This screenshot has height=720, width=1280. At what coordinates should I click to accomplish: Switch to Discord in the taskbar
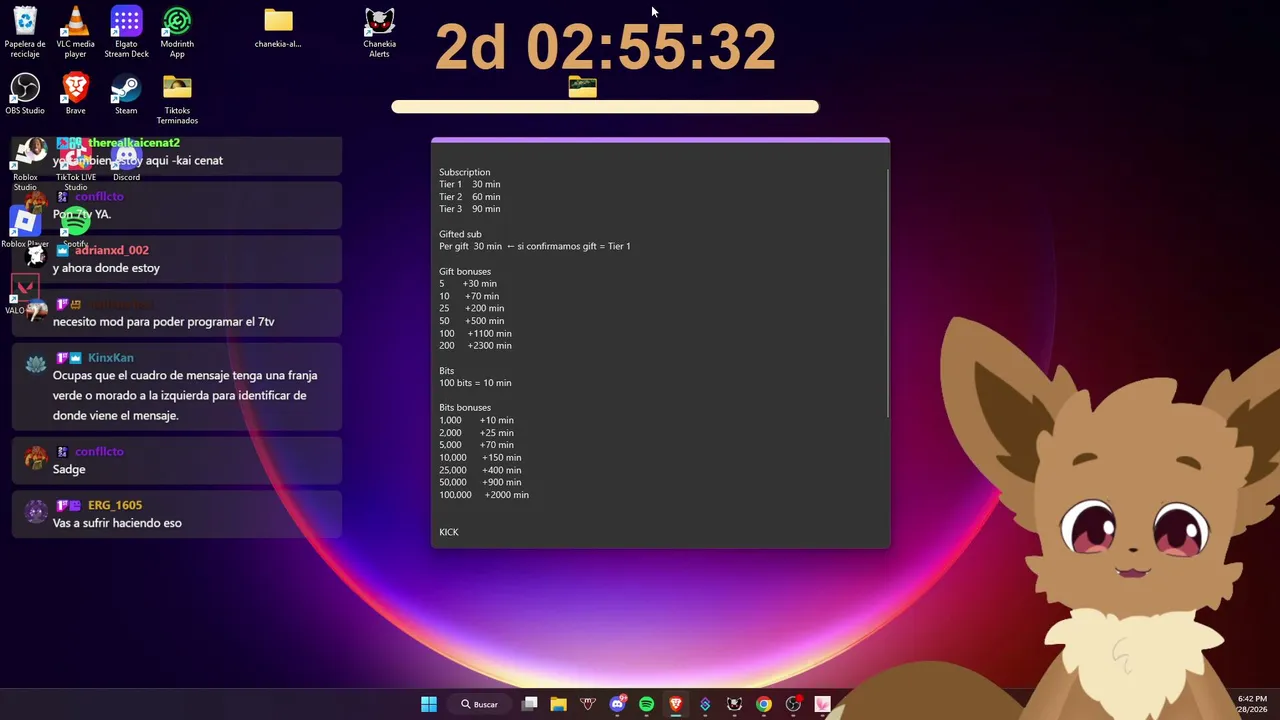pos(617,704)
